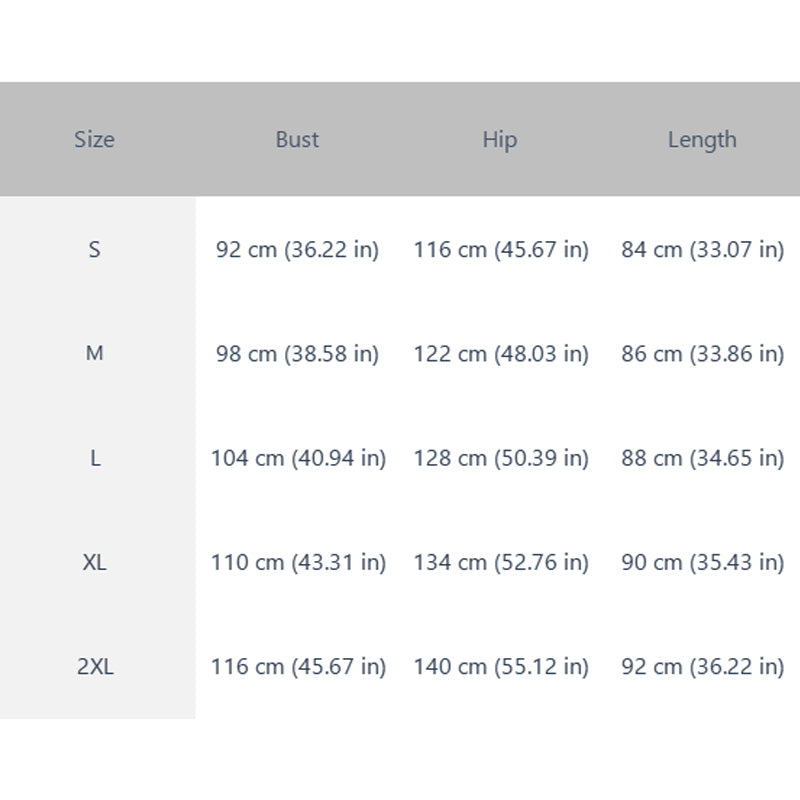
Task: Click the 110 cm bust measurement
Action: coord(298,563)
